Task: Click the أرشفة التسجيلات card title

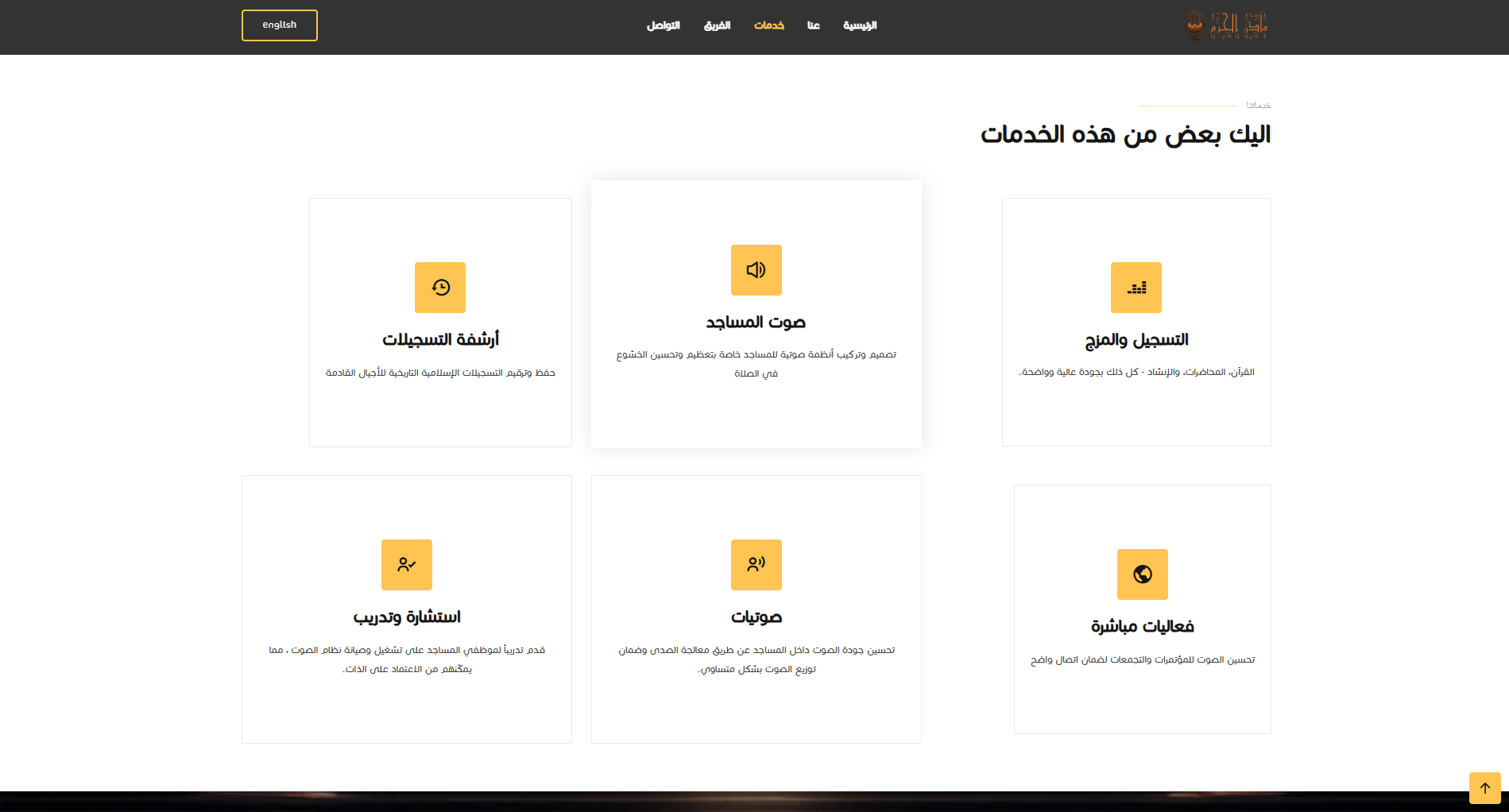Action: tap(440, 339)
